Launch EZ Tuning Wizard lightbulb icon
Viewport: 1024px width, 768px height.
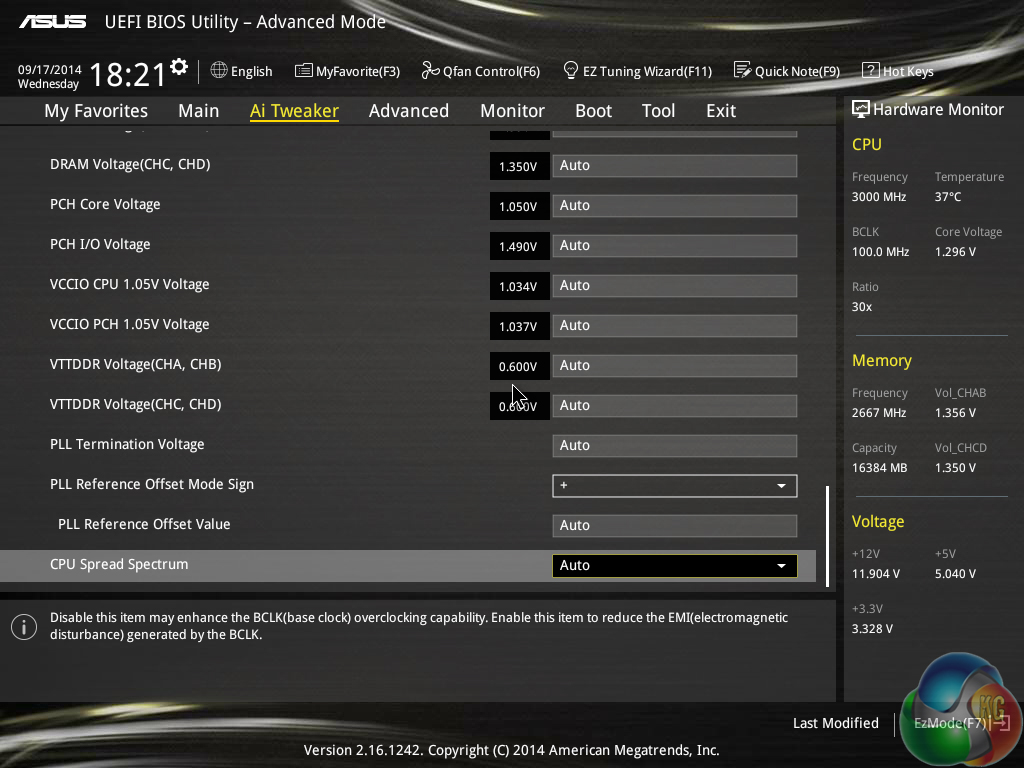point(571,71)
